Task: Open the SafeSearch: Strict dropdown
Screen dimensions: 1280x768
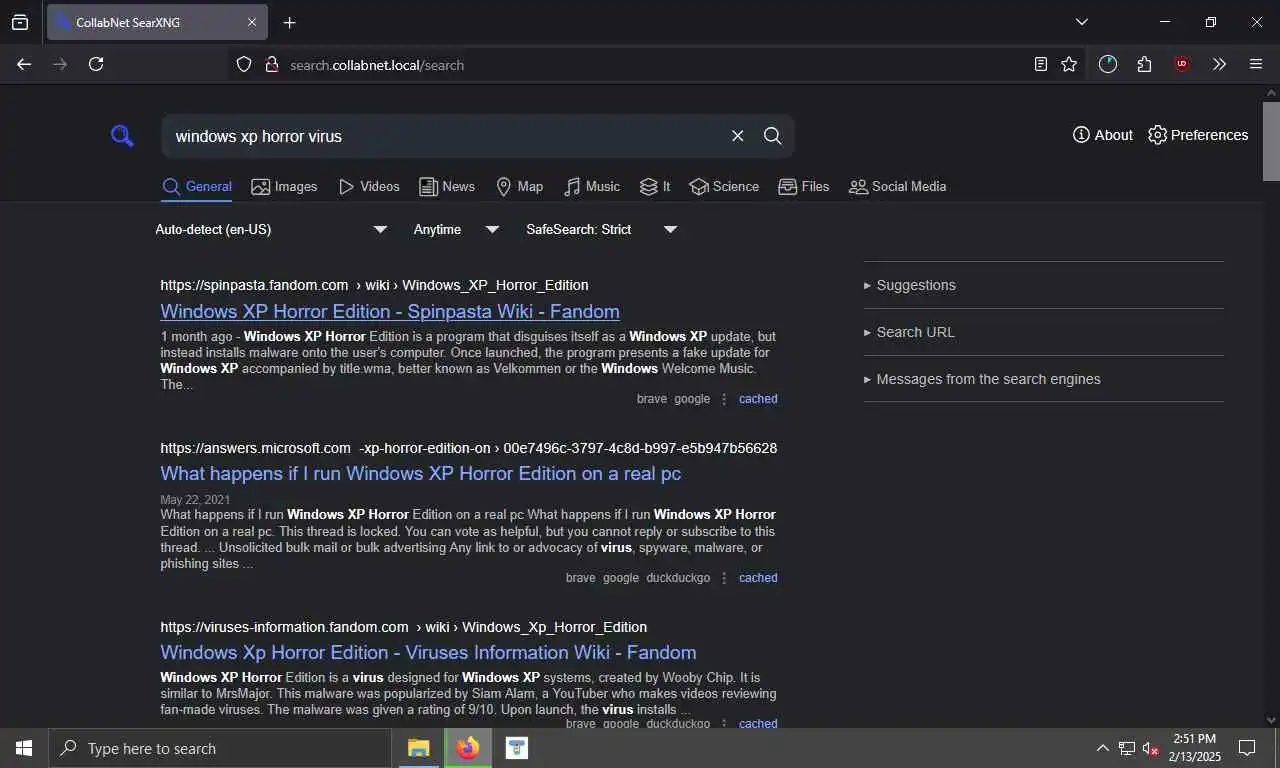Action: pos(602,230)
